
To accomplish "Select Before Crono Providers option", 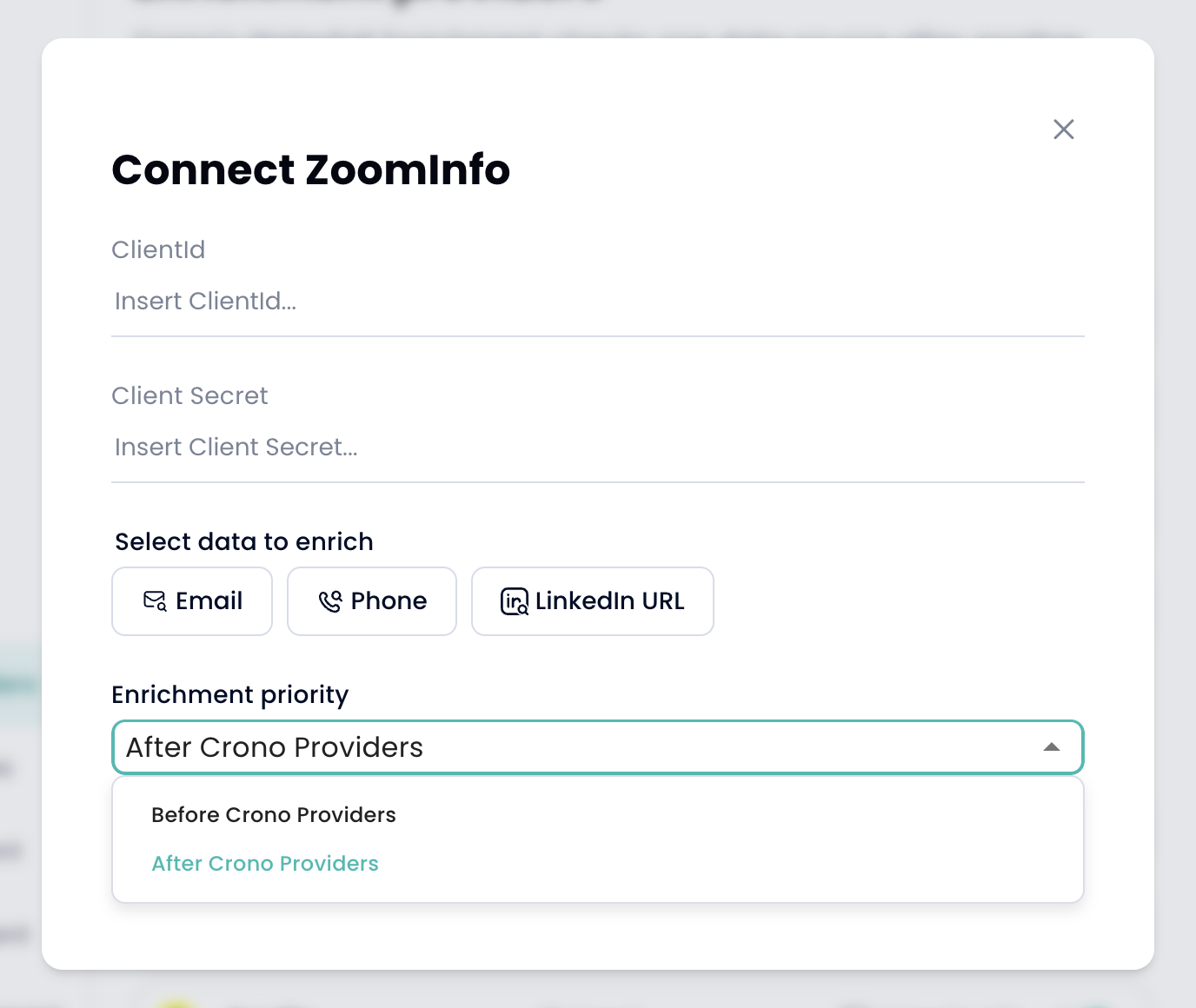I will [x=274, y=815].
